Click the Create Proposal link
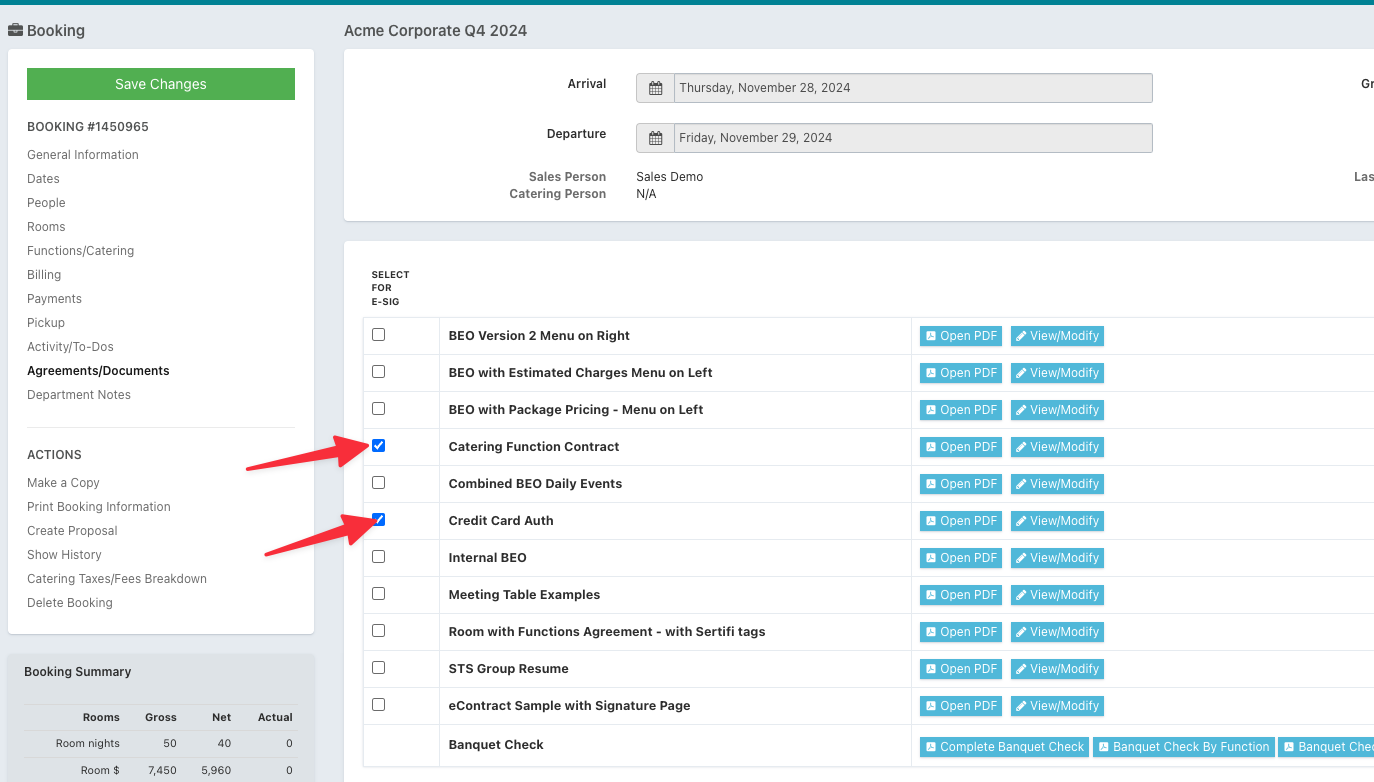Viewport: 1374px width, 782px height. tap(72, 531)
